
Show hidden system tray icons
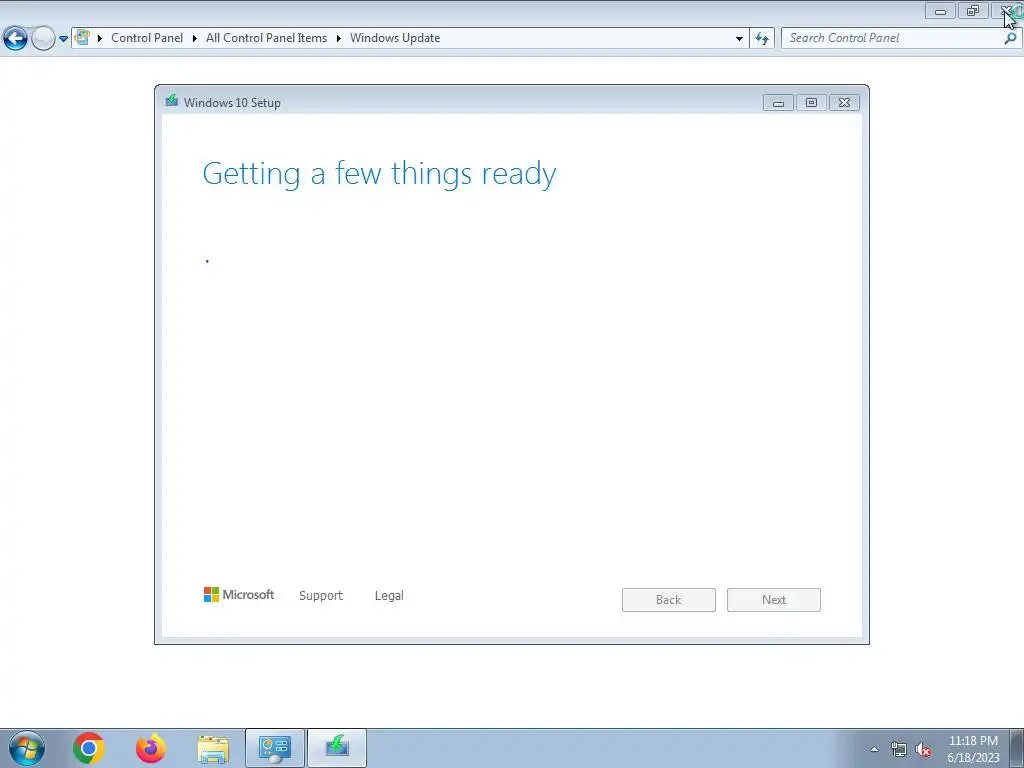pos(874,749)
